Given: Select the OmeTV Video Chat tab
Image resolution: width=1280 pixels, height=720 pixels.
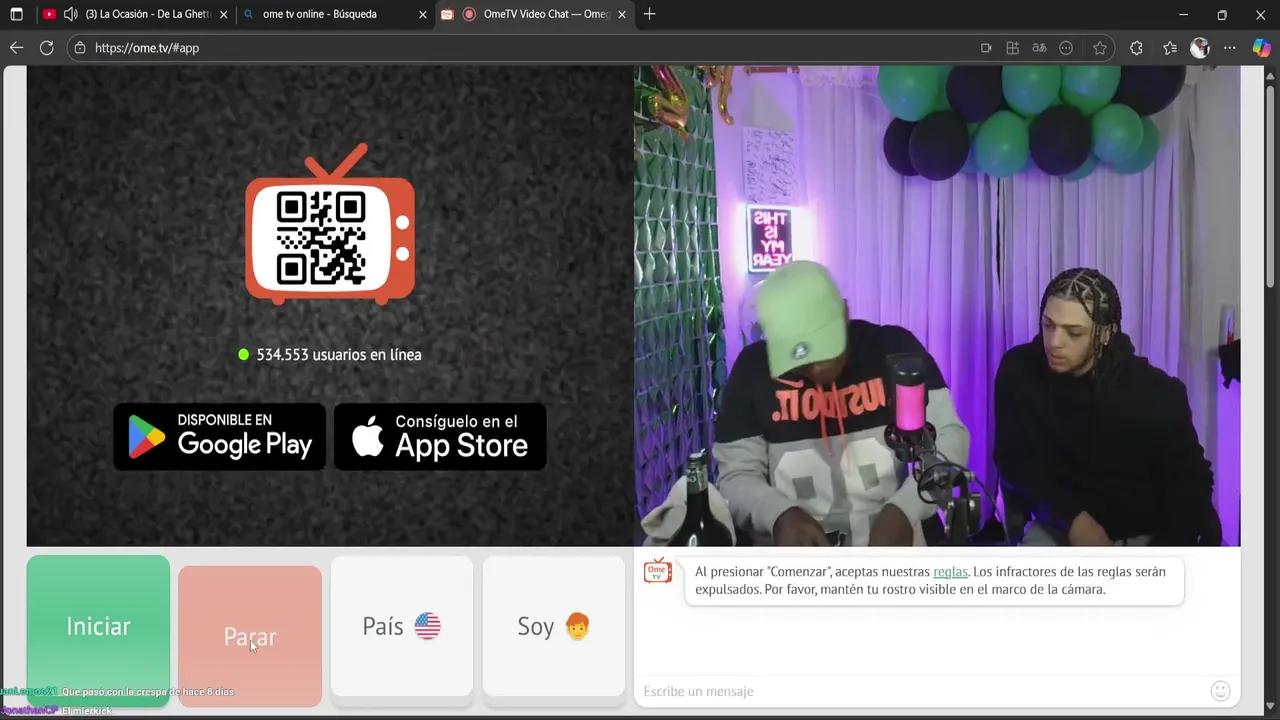Looking at the screenshot, I should (x=535, y=14).
